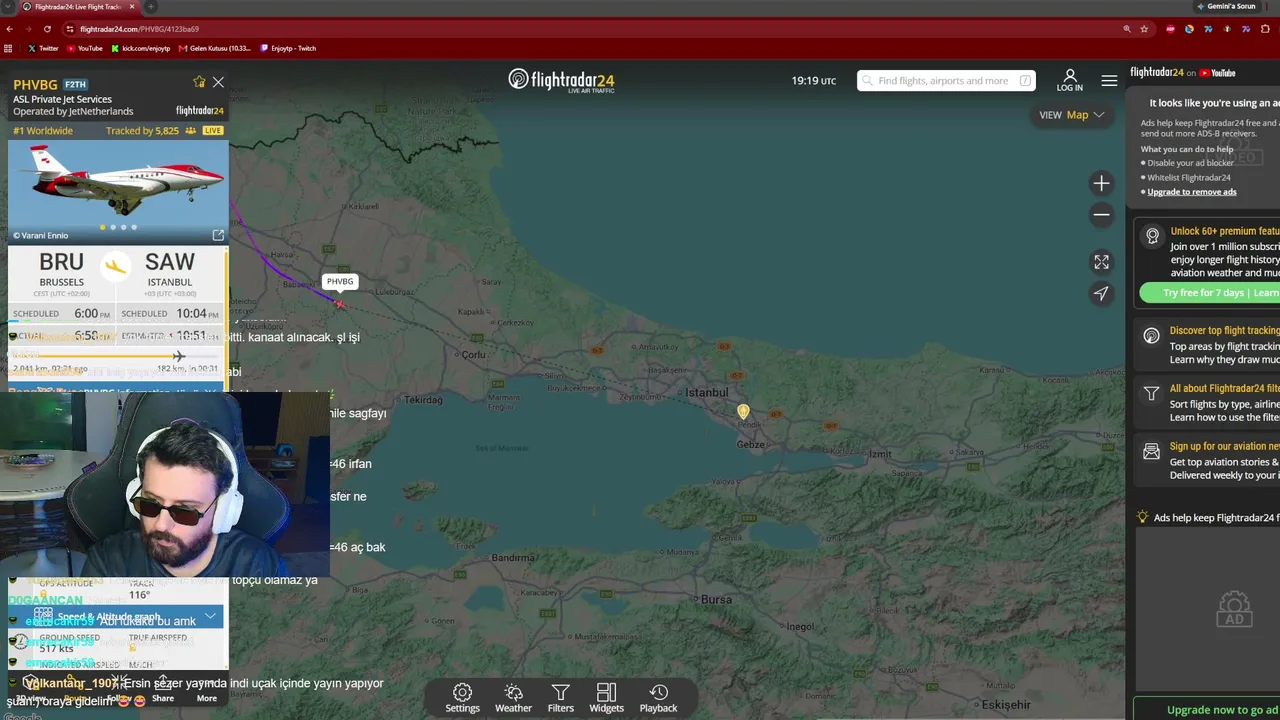View site information for flightradar24.com
This screenshot has height=720, width=1280.
[x=69, y=29]
